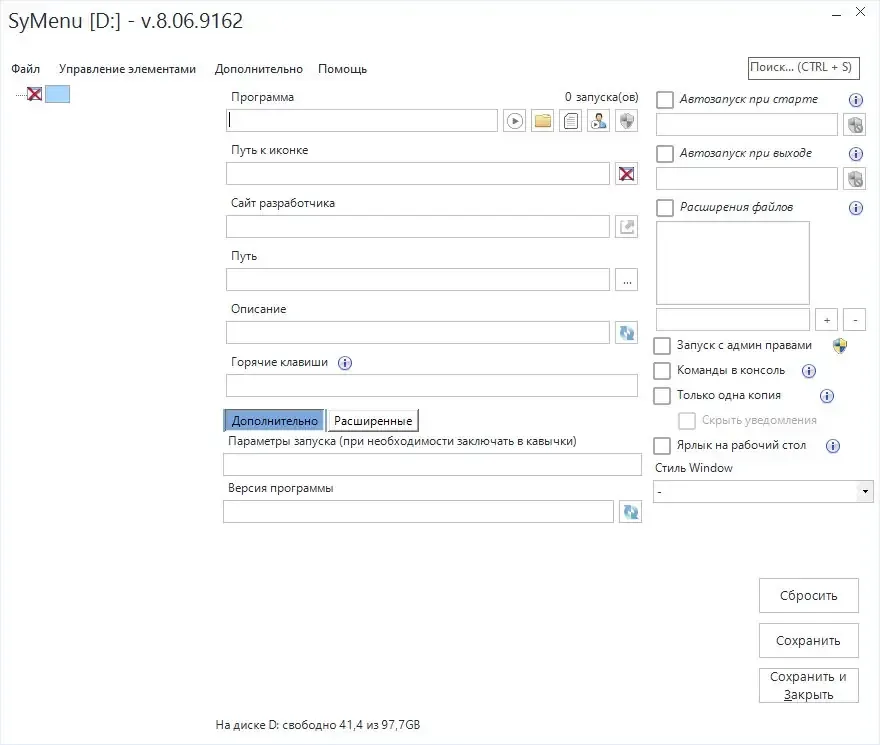This screenshot has height=745, width=880.
Task: Switch to the Расширенные tab
Action: (373, 421)
